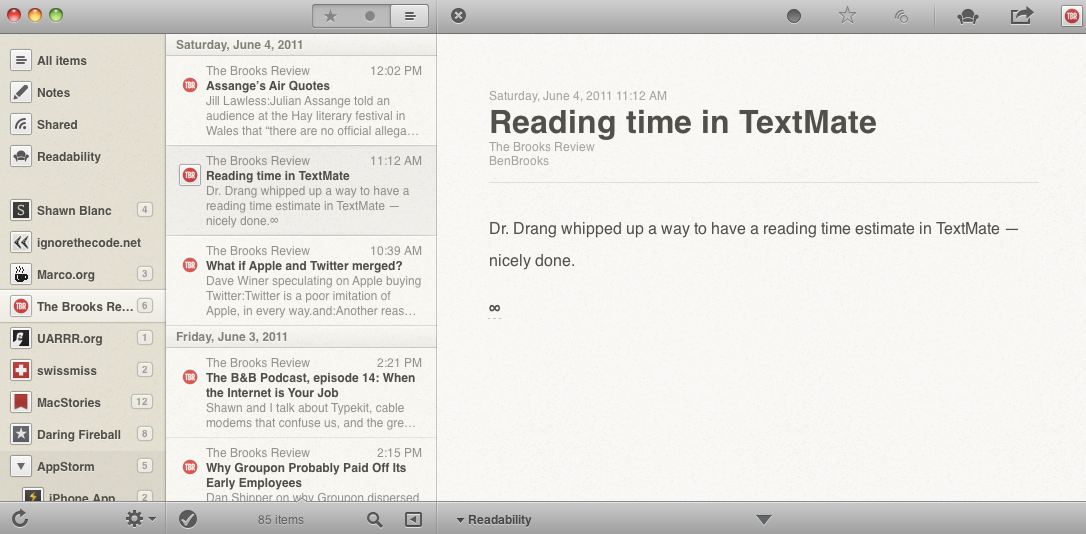Open the Daring Fireball feed
This screenshot has width=1086, height=534.
[78, 434]
